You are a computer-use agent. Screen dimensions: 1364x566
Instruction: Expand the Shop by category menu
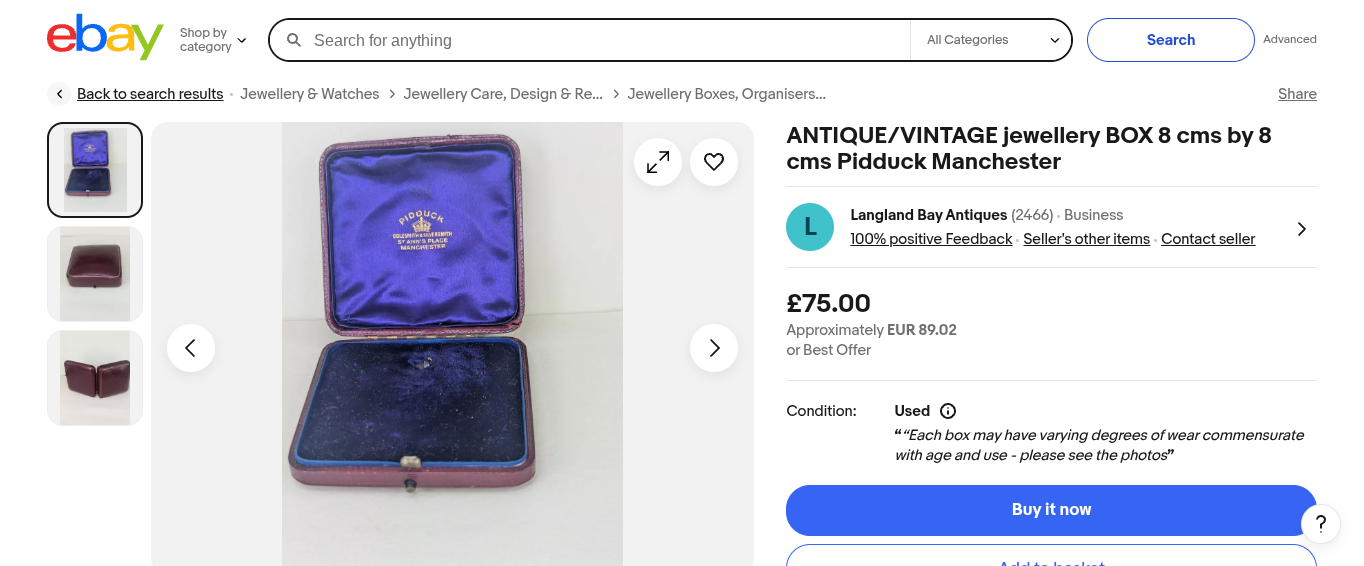click(x=213, y=40)
